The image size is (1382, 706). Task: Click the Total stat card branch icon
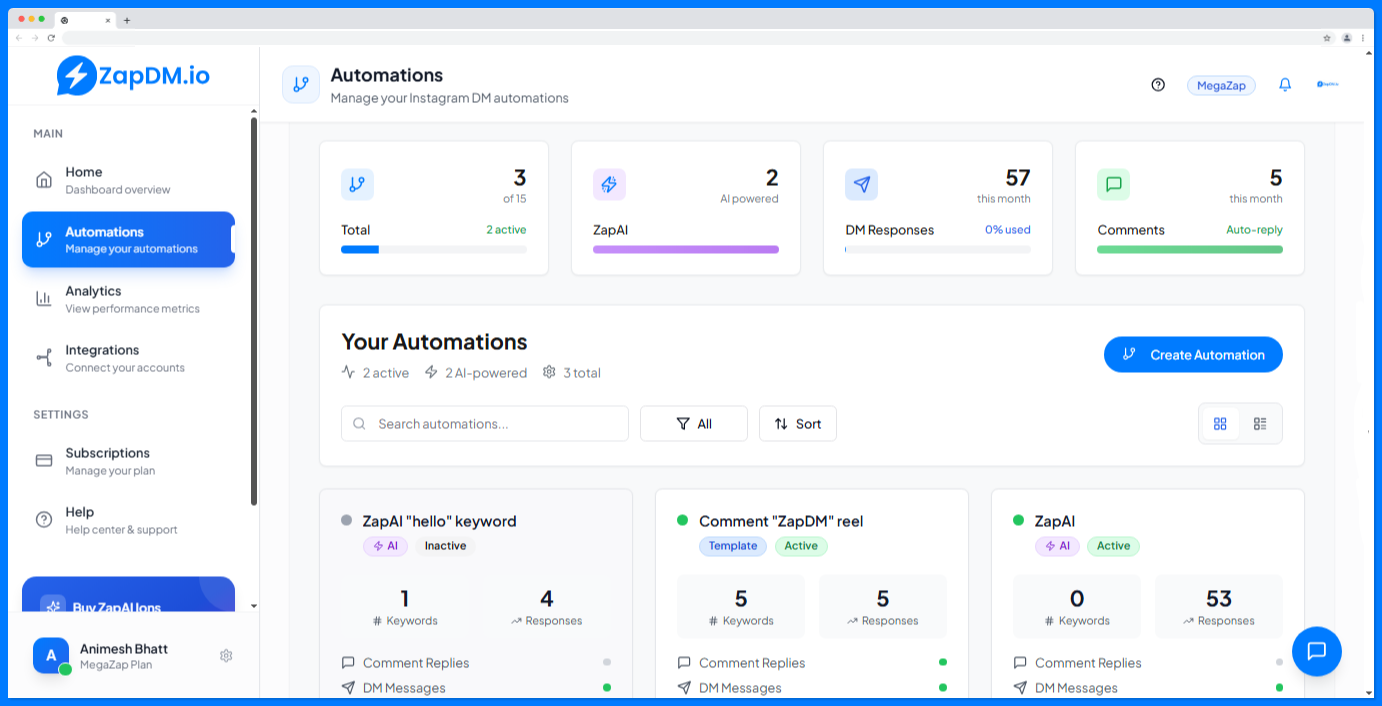coord(357,184)
